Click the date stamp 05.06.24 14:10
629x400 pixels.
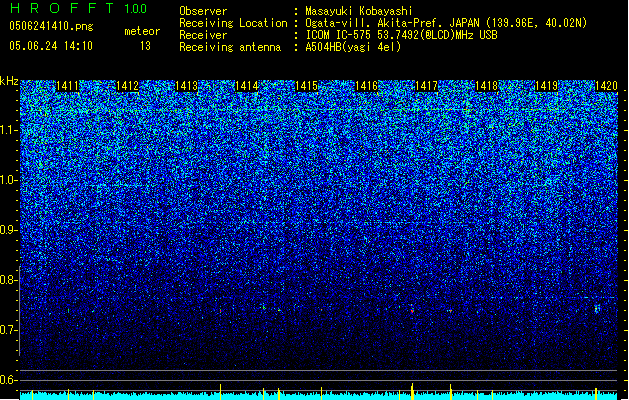51,46
